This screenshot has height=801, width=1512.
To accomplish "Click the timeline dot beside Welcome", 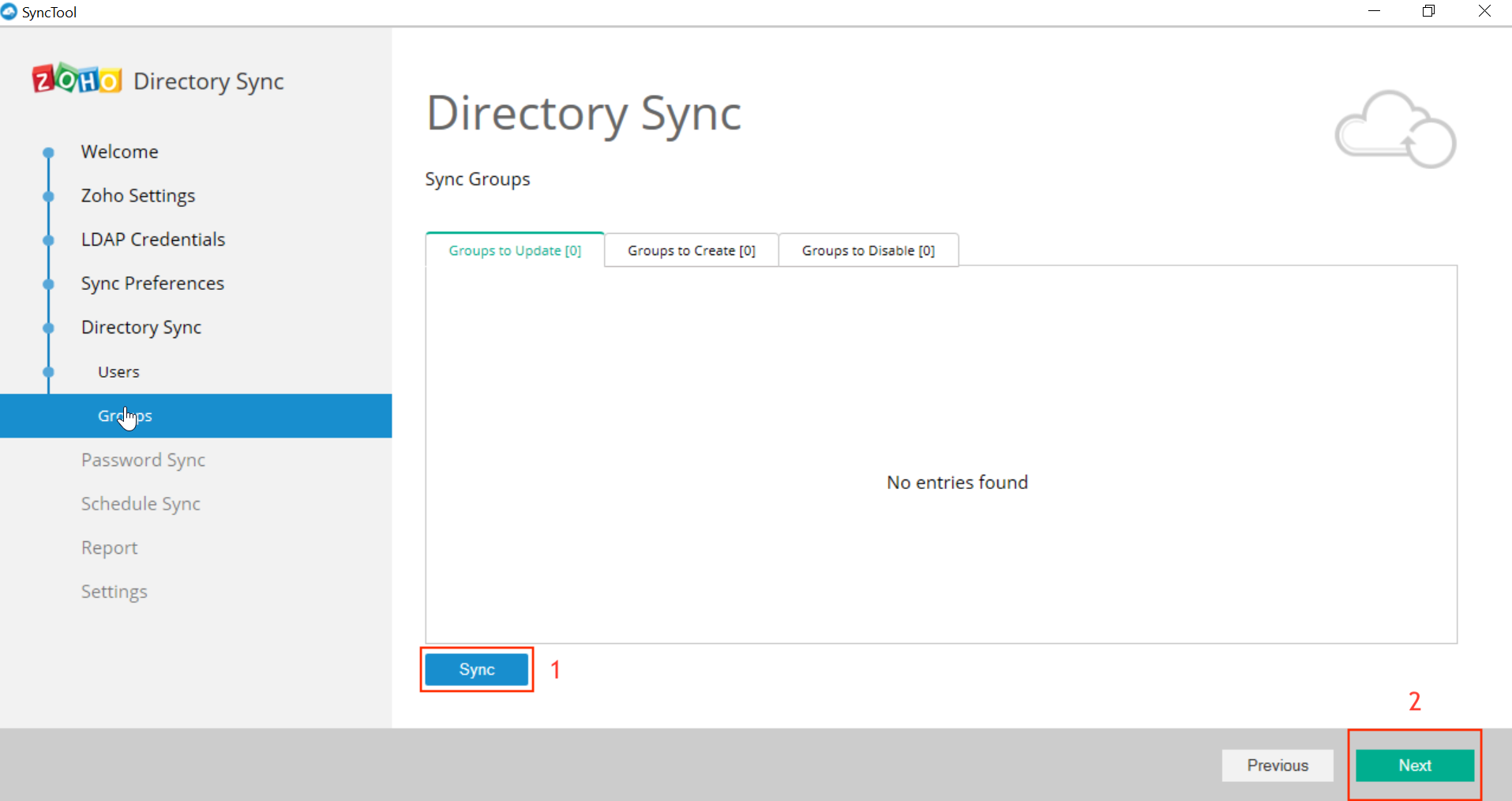I will [48, 152].
